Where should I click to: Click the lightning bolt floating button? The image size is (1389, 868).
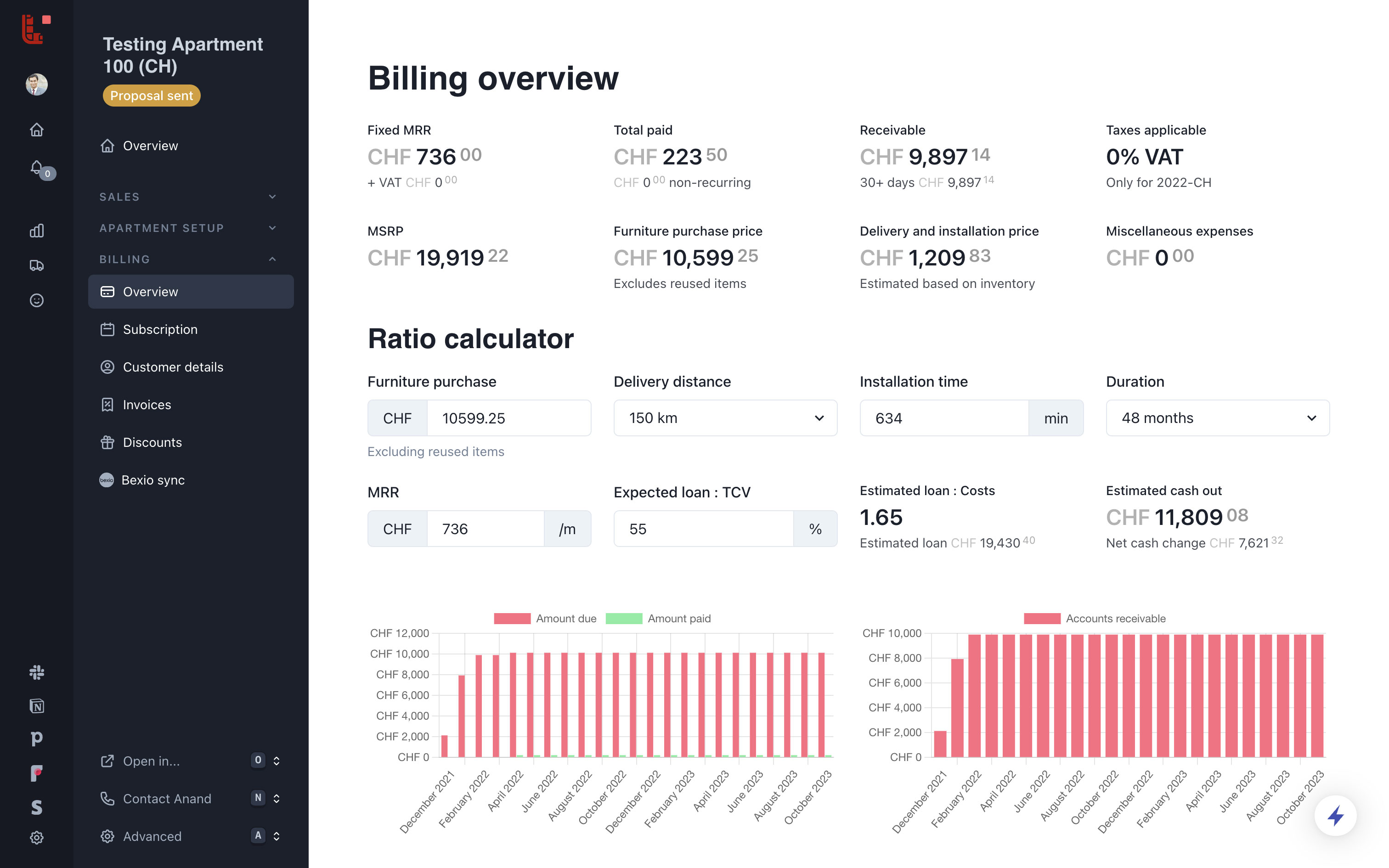pos(1335,816)
